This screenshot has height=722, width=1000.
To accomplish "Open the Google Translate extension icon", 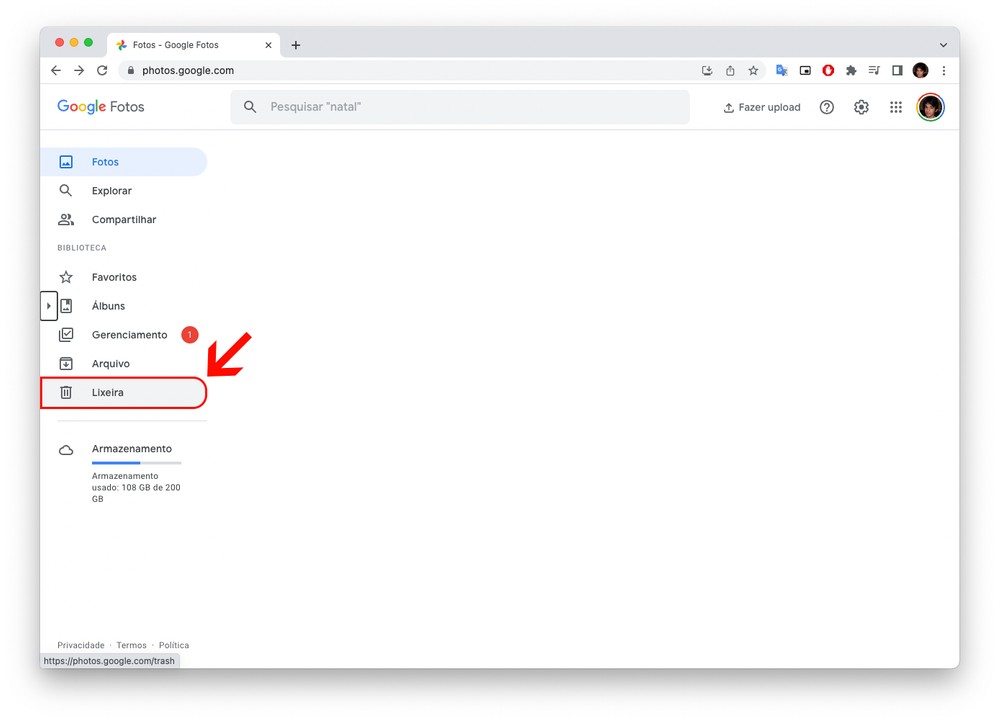I will (782, 70).
